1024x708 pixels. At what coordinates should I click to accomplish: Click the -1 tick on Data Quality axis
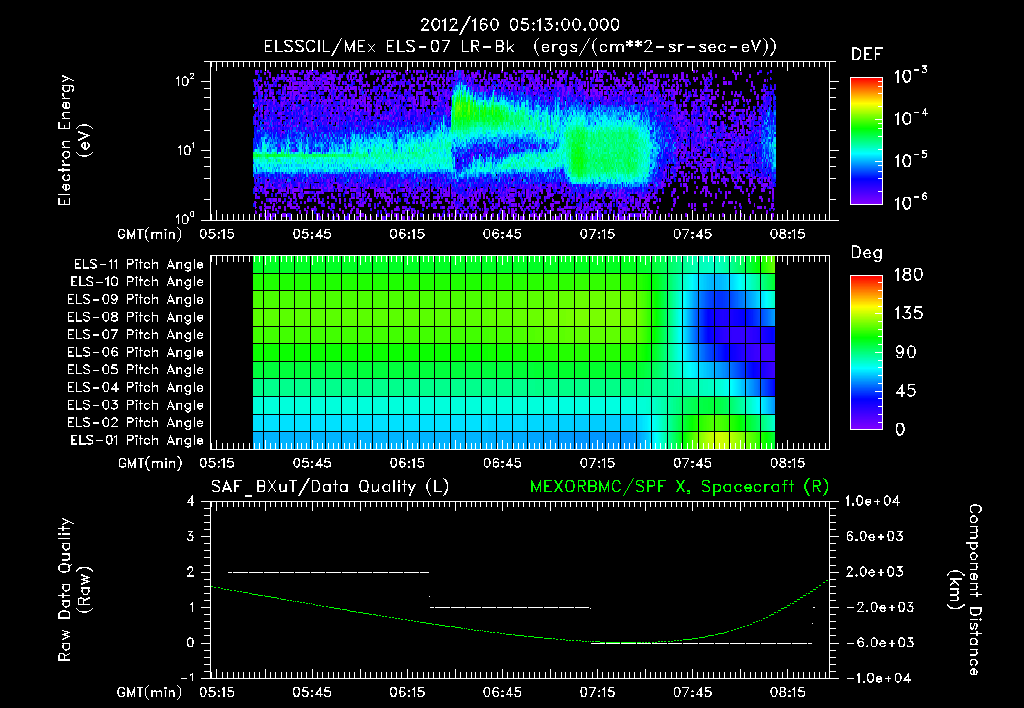click(x=187, y=677)
